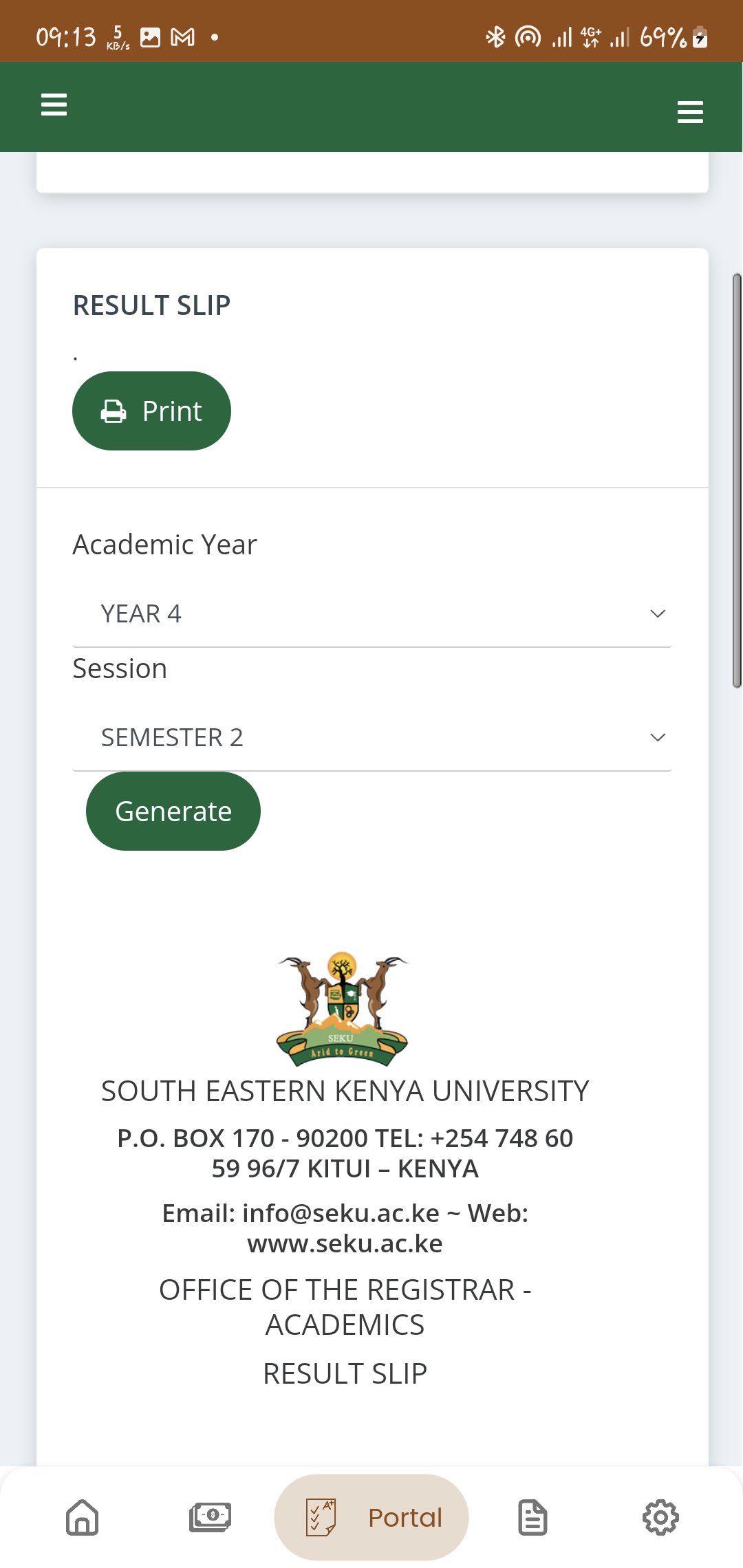Open the settings gear tab
The height and width of the screenshot is (1568, 743).
click(x=660, y=1517)
